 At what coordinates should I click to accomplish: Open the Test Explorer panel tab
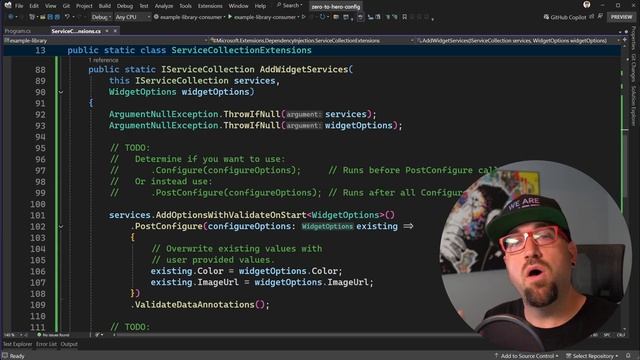click(x=17, y=344)
